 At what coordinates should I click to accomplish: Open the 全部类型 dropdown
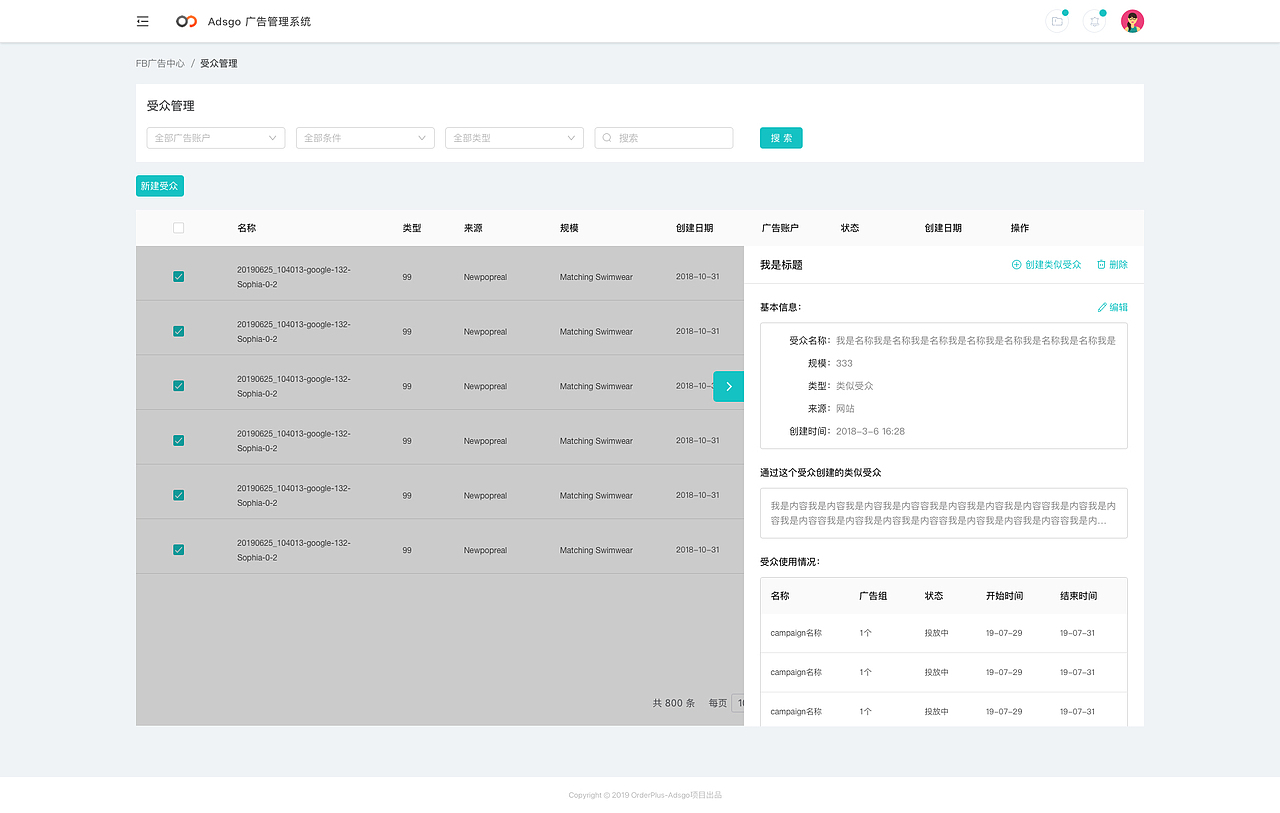tap(514, 138)
